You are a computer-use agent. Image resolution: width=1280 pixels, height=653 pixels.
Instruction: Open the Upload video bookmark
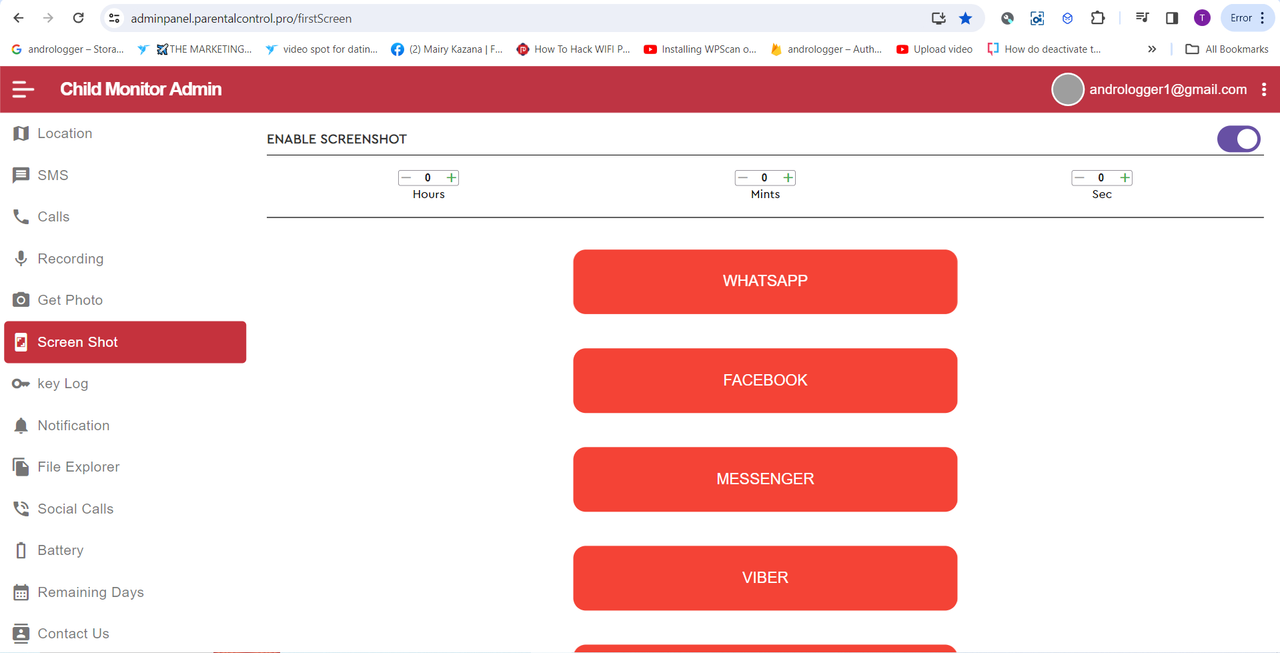click(935, 49)
